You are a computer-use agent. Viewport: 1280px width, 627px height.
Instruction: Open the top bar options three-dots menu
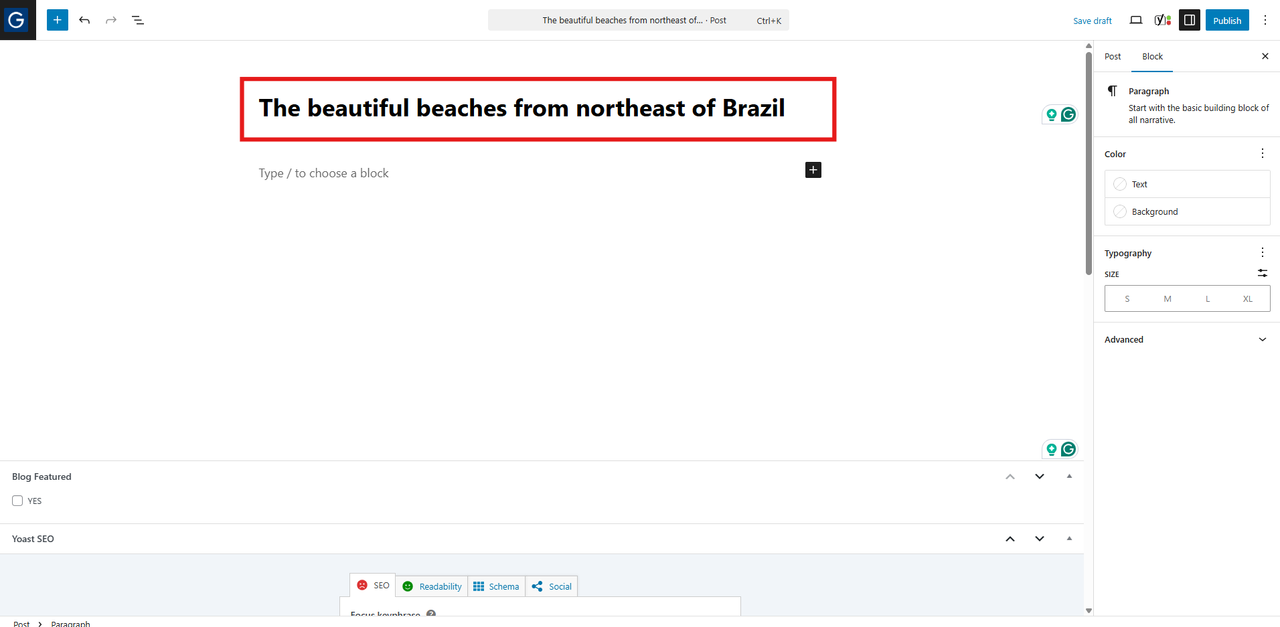click(1265, 20)
